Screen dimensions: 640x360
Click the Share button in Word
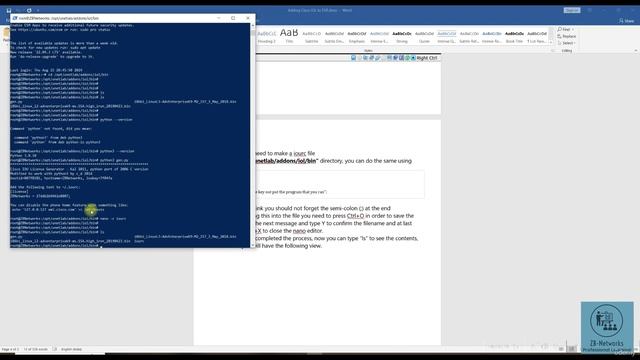(627, 20)
